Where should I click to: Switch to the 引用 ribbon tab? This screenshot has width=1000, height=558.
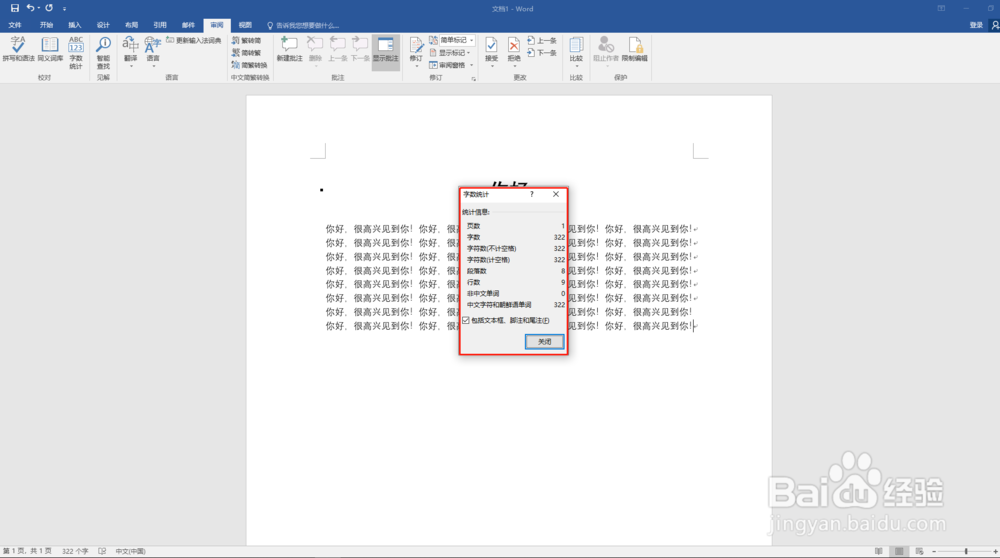(x=160, y=25)
